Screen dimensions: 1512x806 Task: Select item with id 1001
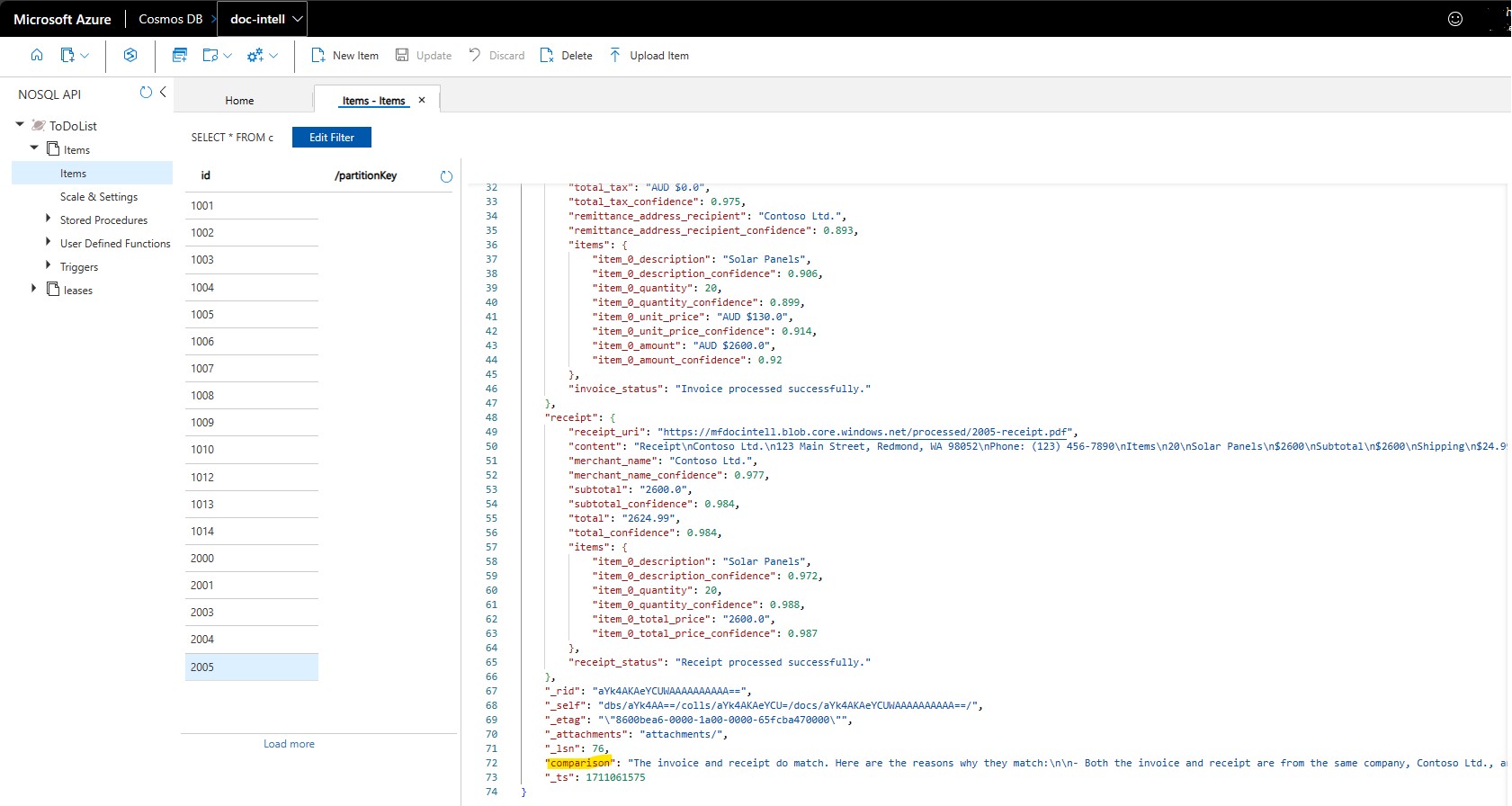[252, 205]
